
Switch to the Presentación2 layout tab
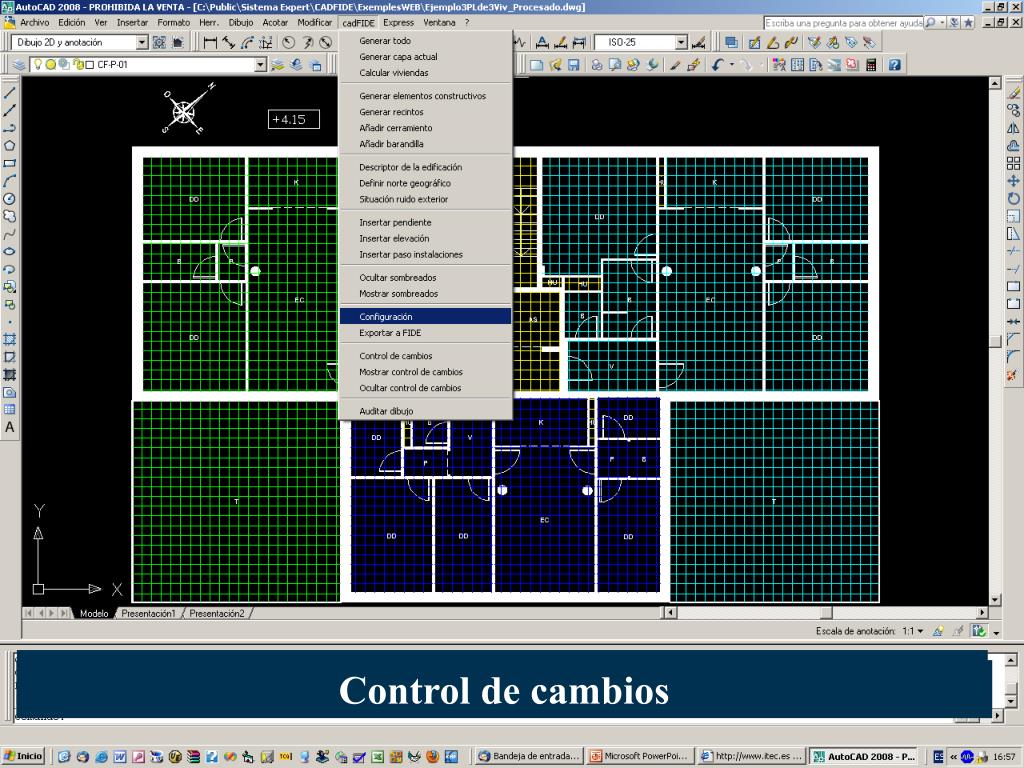216,613
